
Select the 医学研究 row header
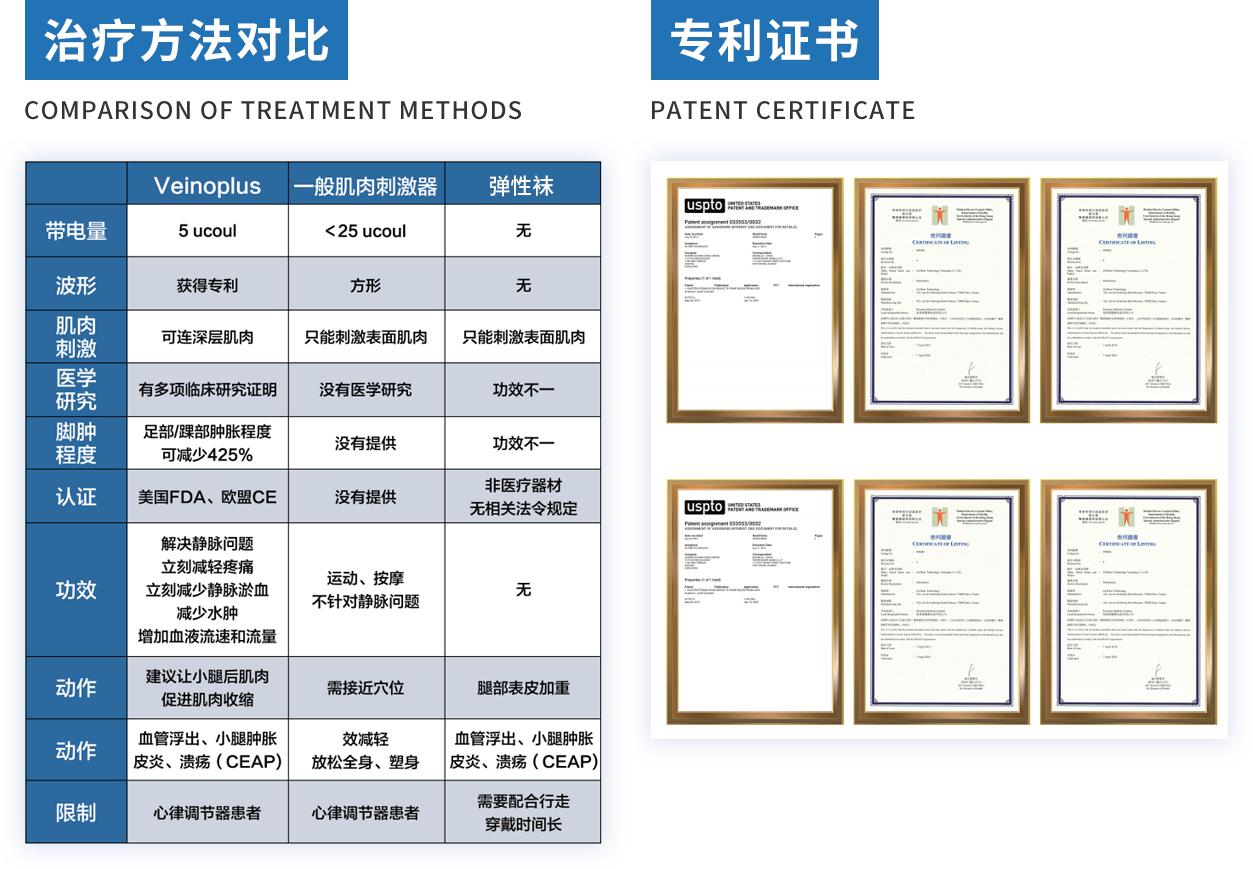point(76,390)
